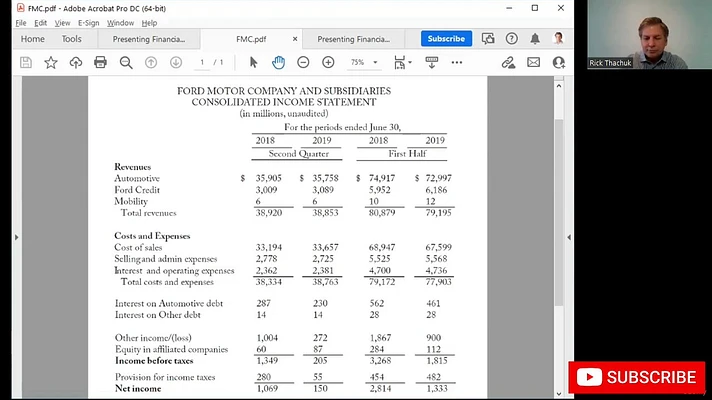Image resolution: width=712 pixels, height=400 pixels.
Task: Click the 'Income before taxes' label
Action: [154, 361]
